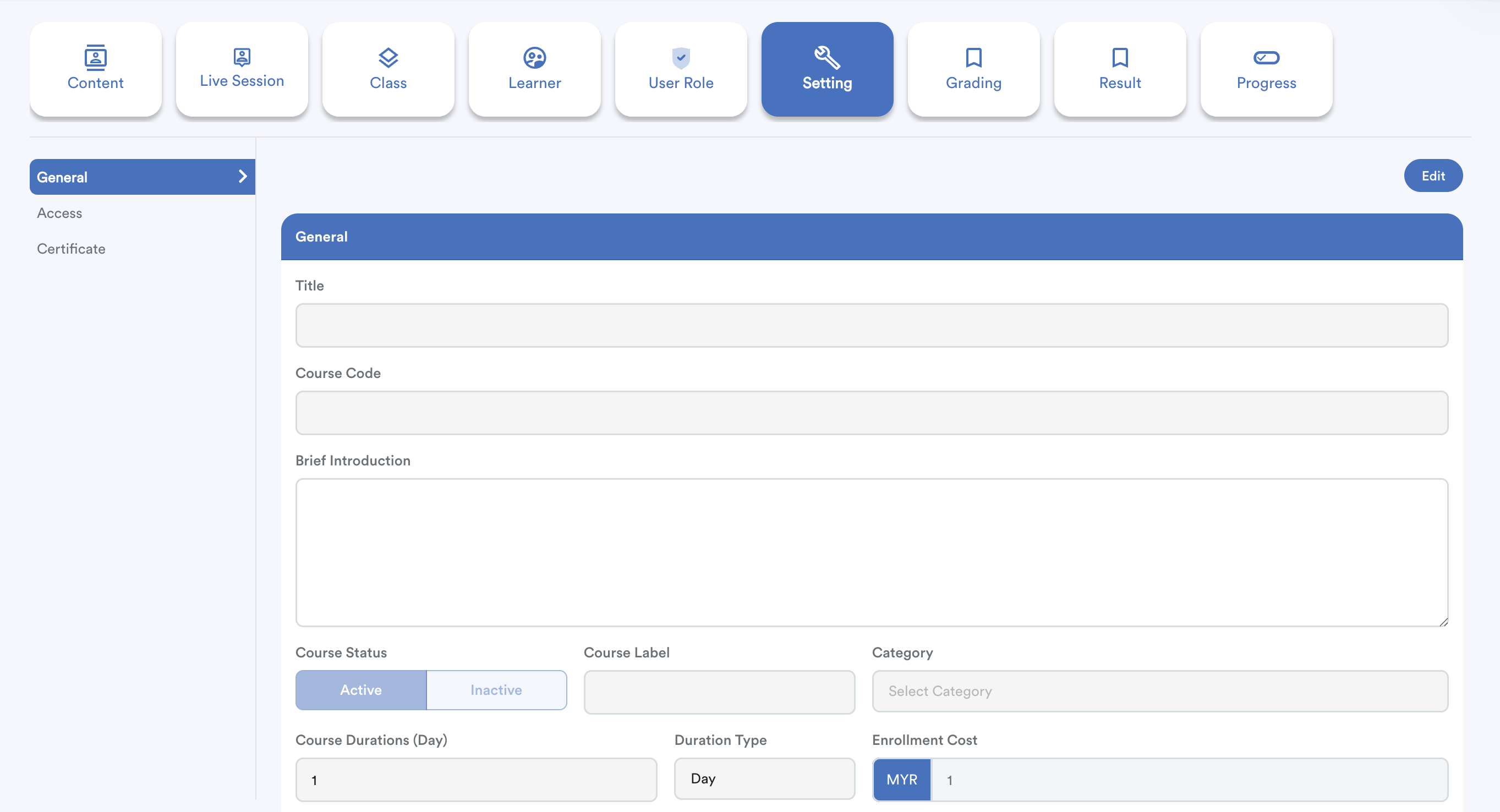Open Learner section via face icon

pos(534,57)
